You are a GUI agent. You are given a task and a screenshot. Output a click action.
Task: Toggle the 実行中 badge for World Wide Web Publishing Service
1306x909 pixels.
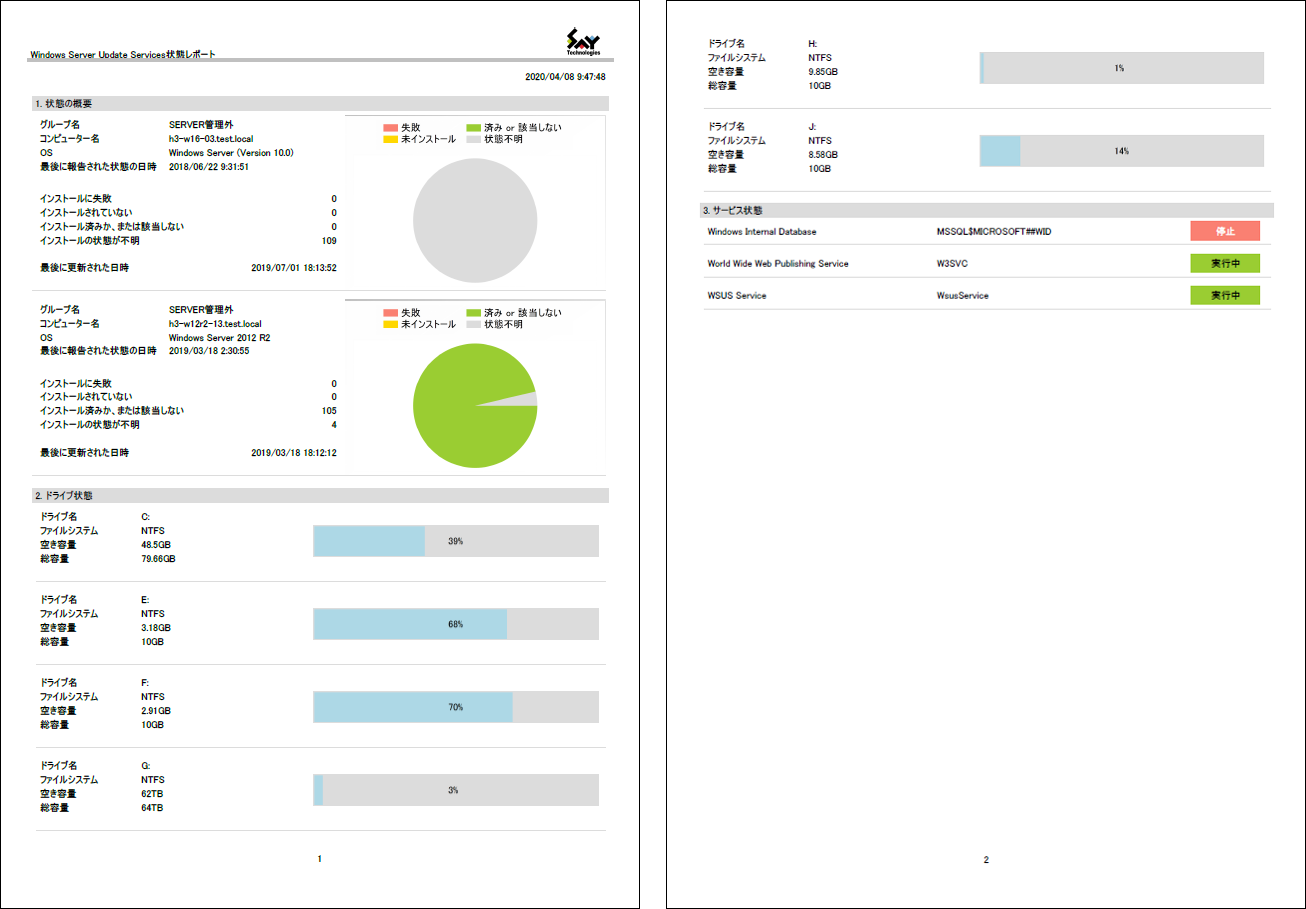[x=1225, y=263]
